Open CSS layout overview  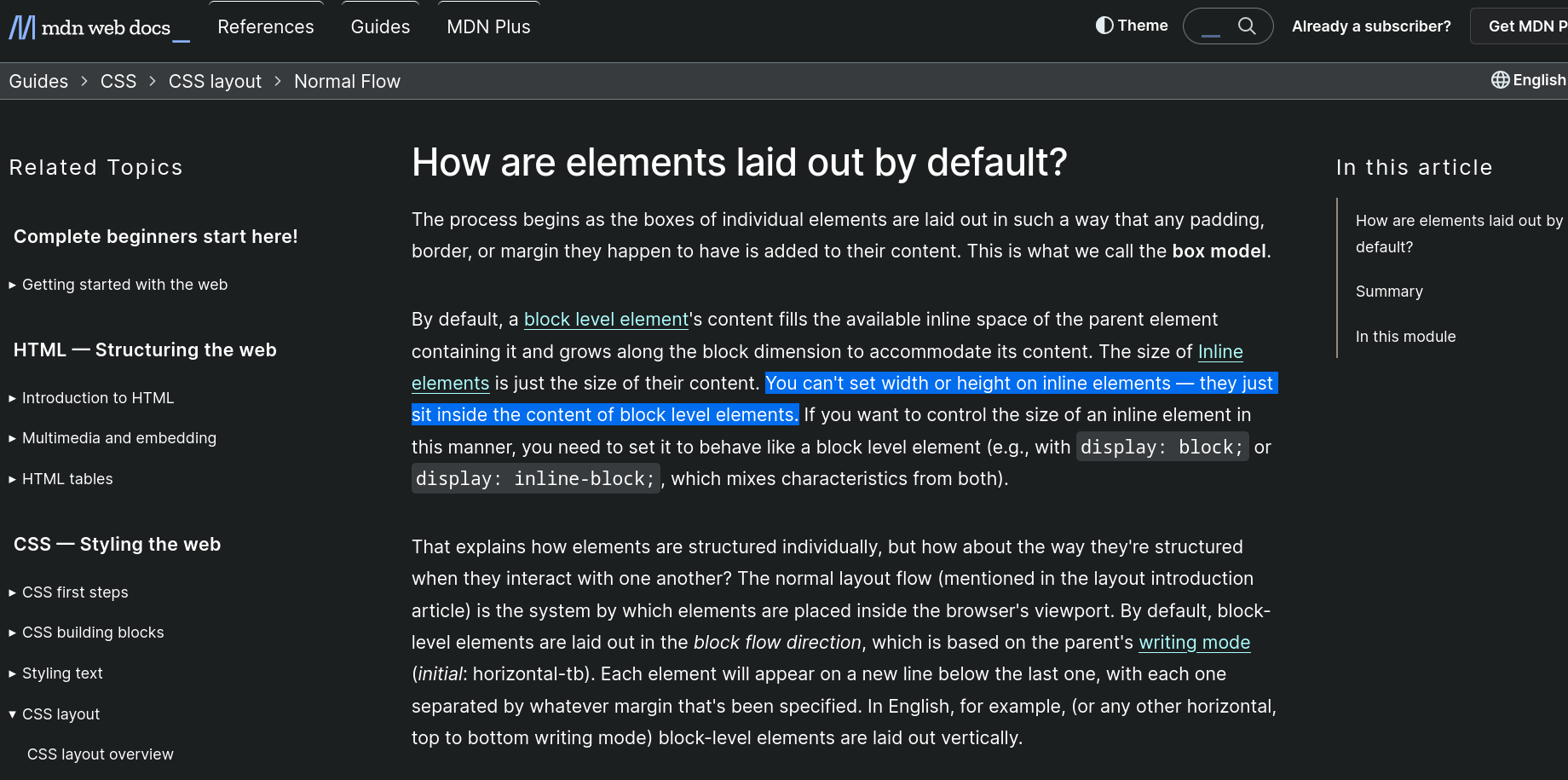point(100,754)
